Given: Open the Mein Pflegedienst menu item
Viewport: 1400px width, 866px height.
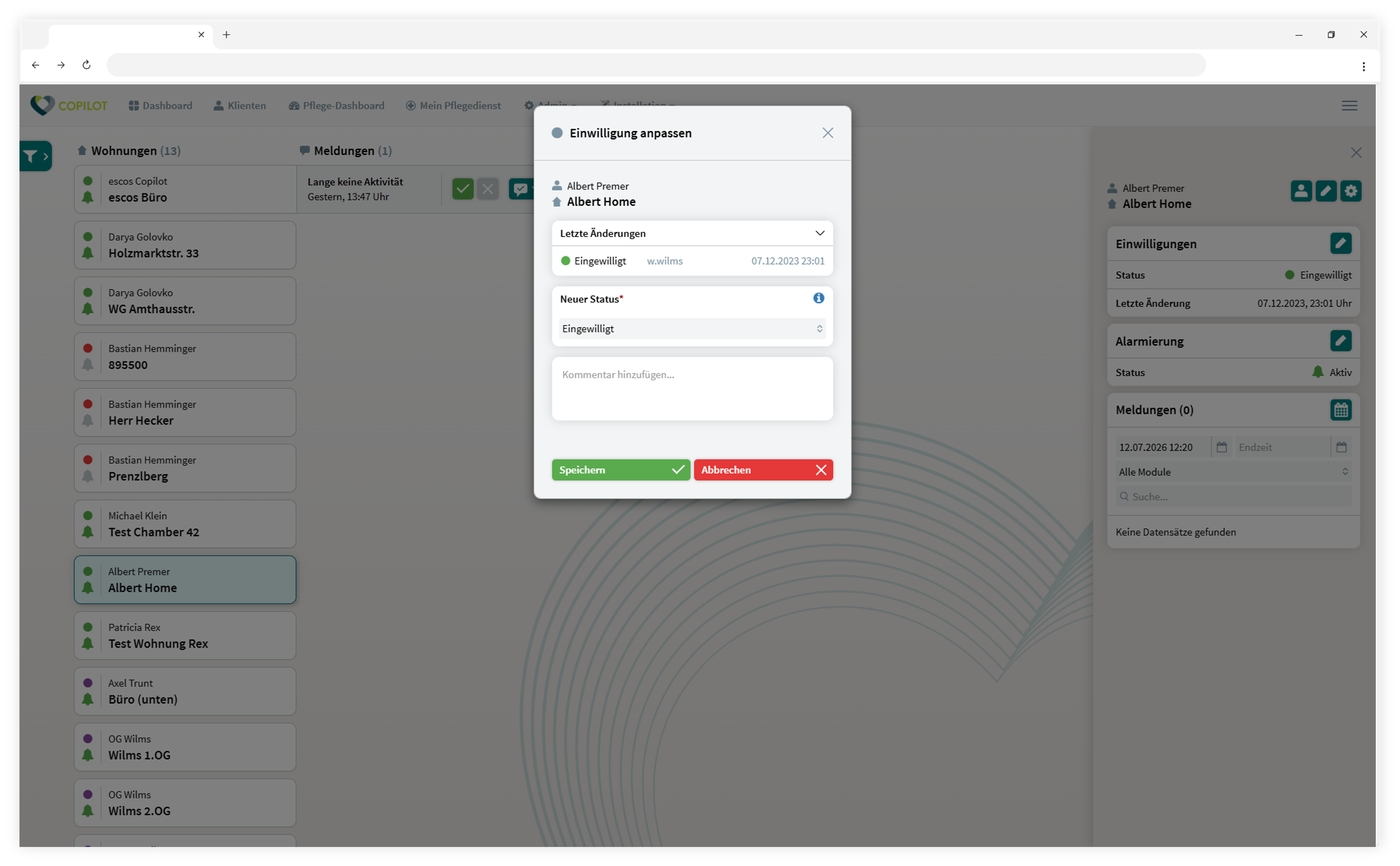Looking at the screenshot, I should coord(453,106).
